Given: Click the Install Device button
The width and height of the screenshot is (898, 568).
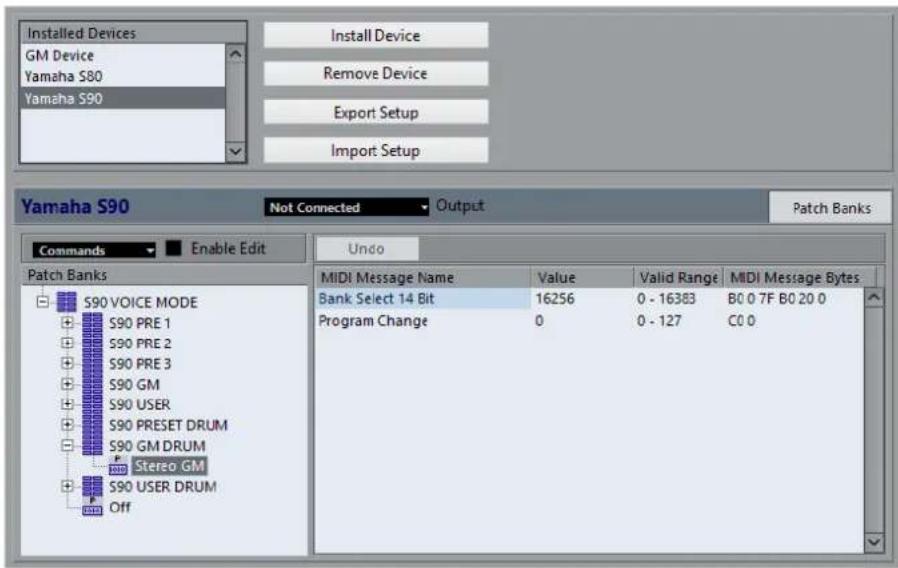Looking at the screenshot, I should [x=376, y=36].
